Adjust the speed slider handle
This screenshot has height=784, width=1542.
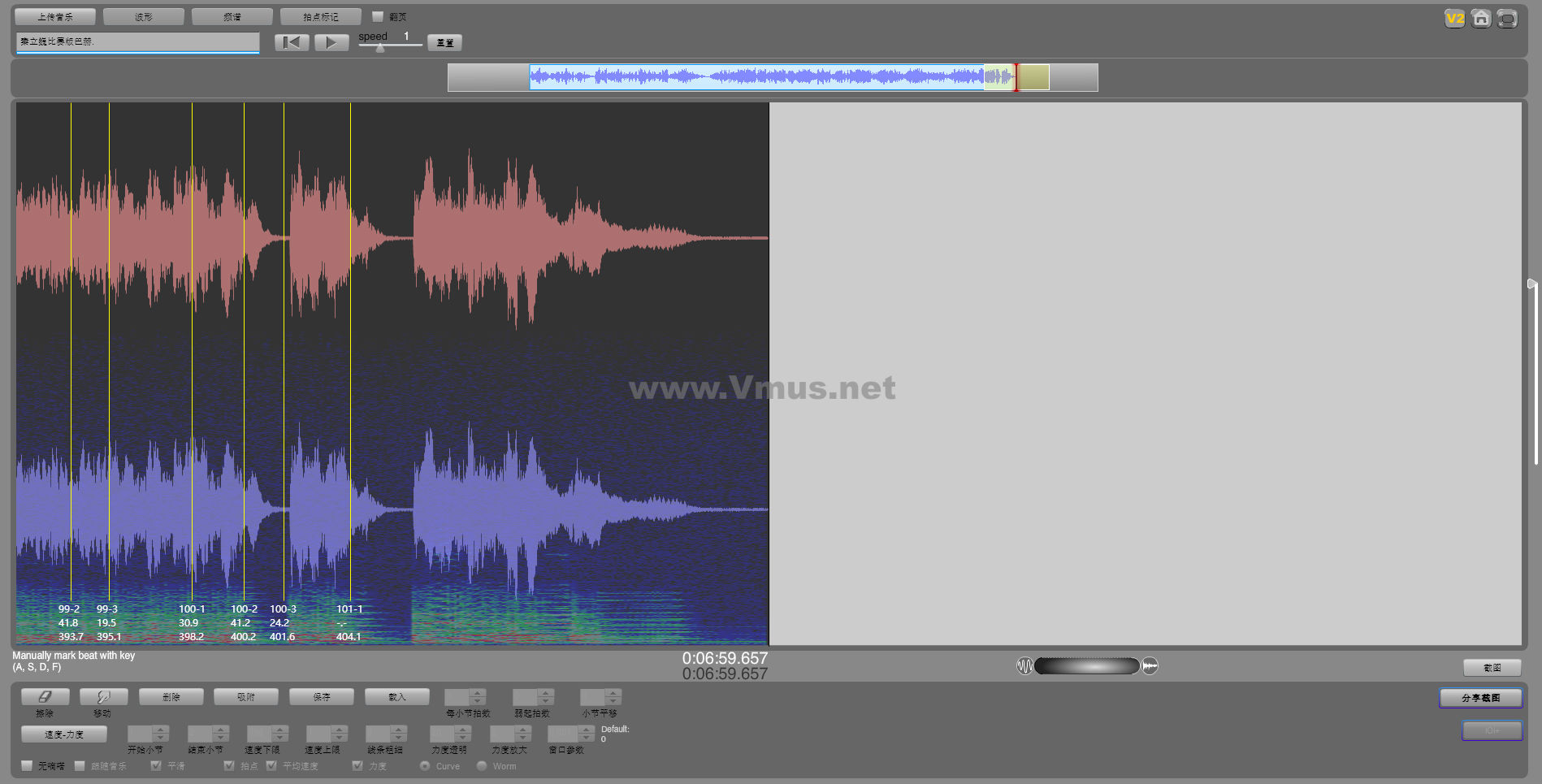coord(380,48)
